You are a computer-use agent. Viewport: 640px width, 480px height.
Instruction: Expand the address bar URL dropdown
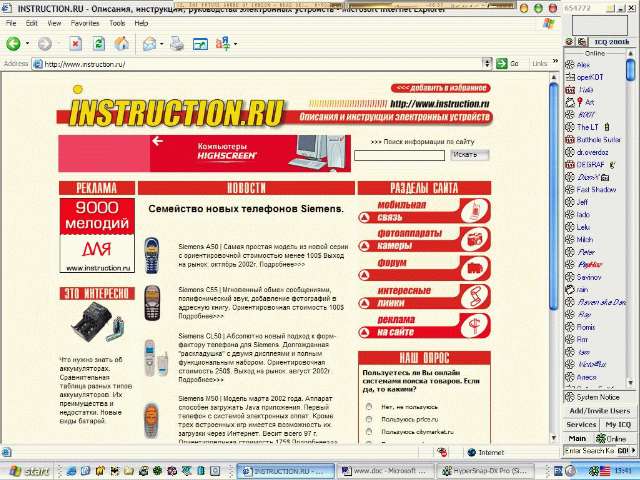tap(488, 64)
